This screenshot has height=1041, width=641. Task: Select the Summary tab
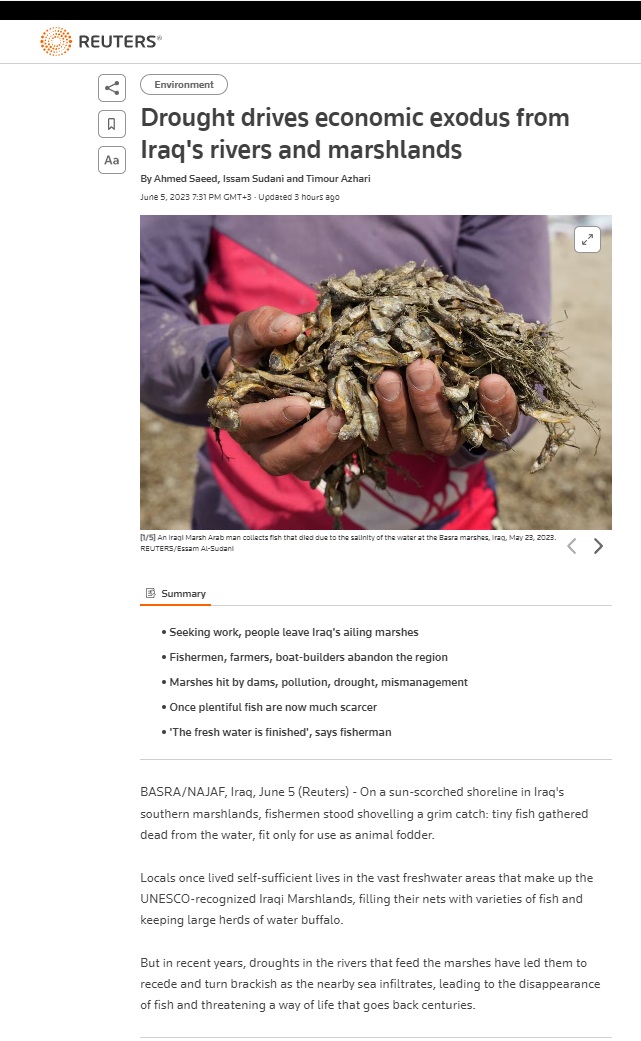(x=176, y=594)
